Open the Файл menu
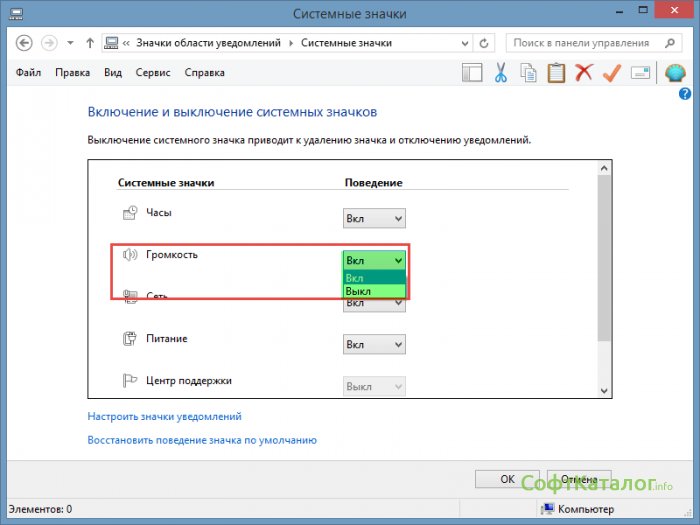 coord(30,73)
